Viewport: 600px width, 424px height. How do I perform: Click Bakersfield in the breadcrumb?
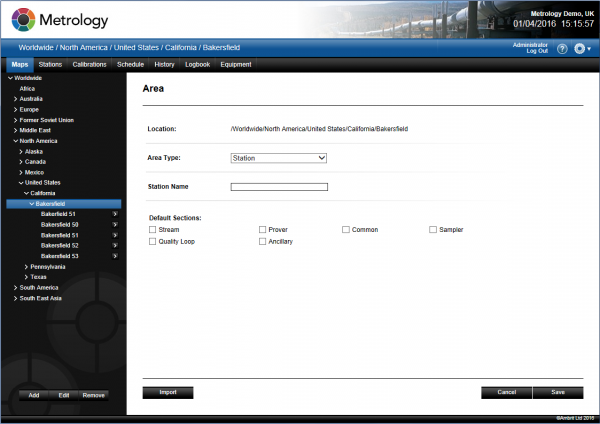point(222,48)
